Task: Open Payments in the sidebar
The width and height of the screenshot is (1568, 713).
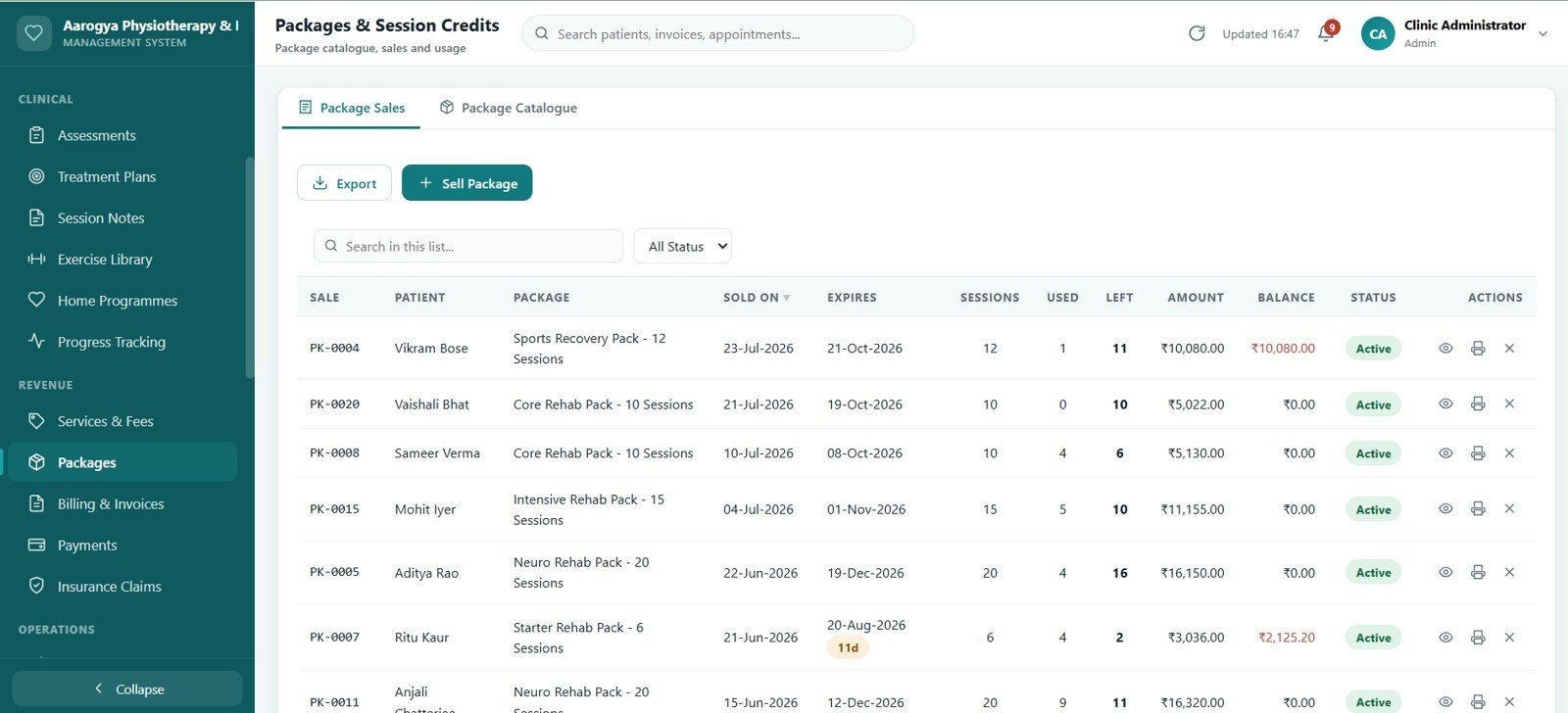Action: [122, 545]
